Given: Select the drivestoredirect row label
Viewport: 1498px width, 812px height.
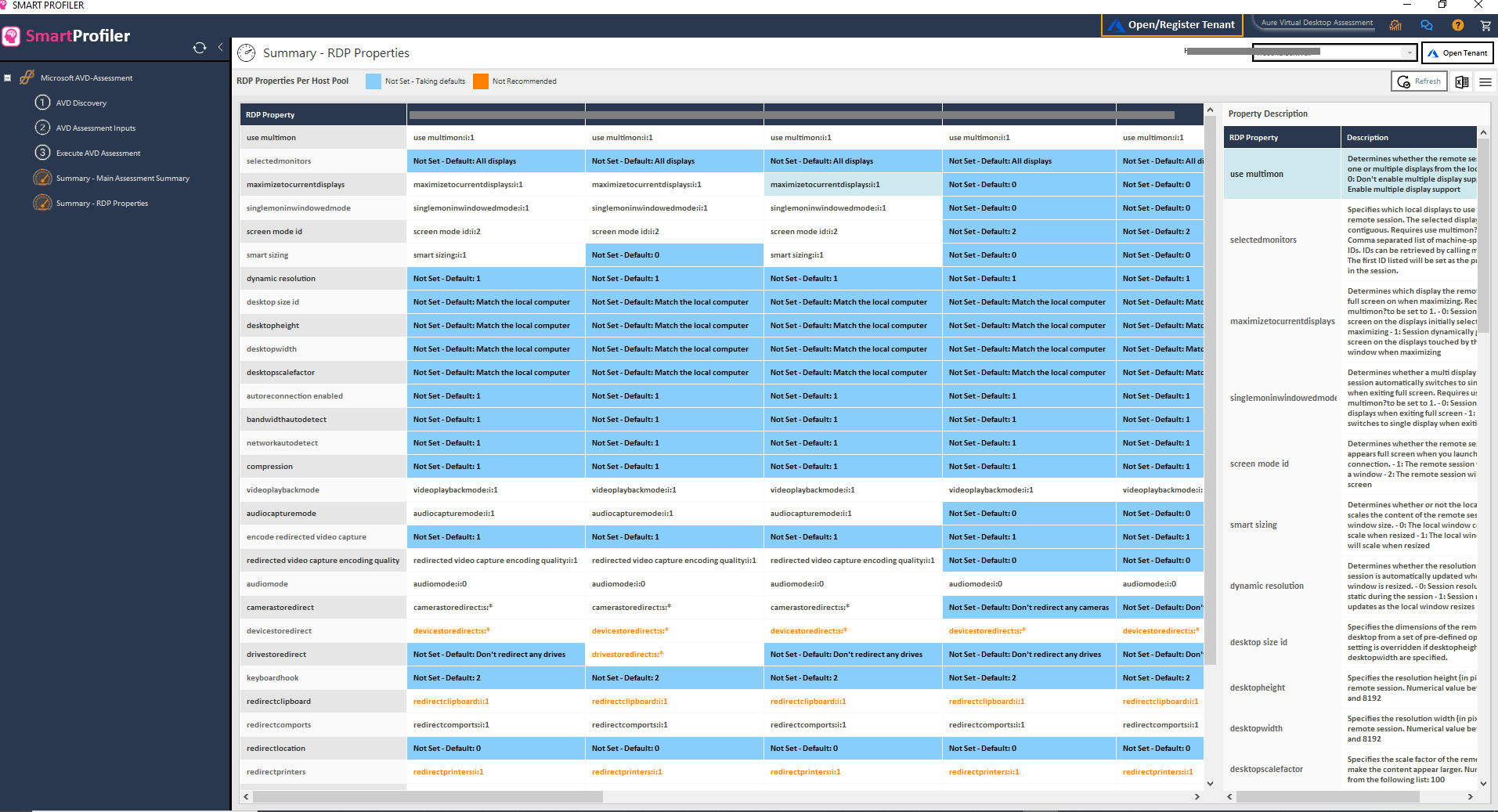Looking at the screenshot, I should (323, 654).
